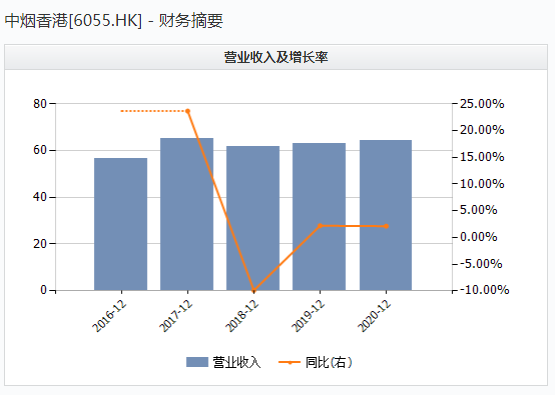Click the 营业收入 legend label
The image size is (555, 395).
coord(237,362)
